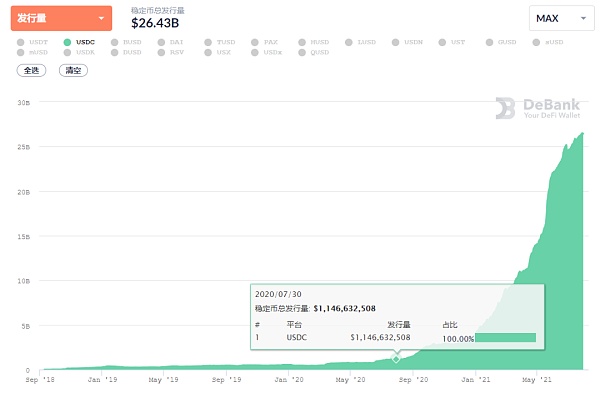The height and width of the screenshot is (399, 600).
Task: Click the green share bar in tooltip
Action: (505, 337)
